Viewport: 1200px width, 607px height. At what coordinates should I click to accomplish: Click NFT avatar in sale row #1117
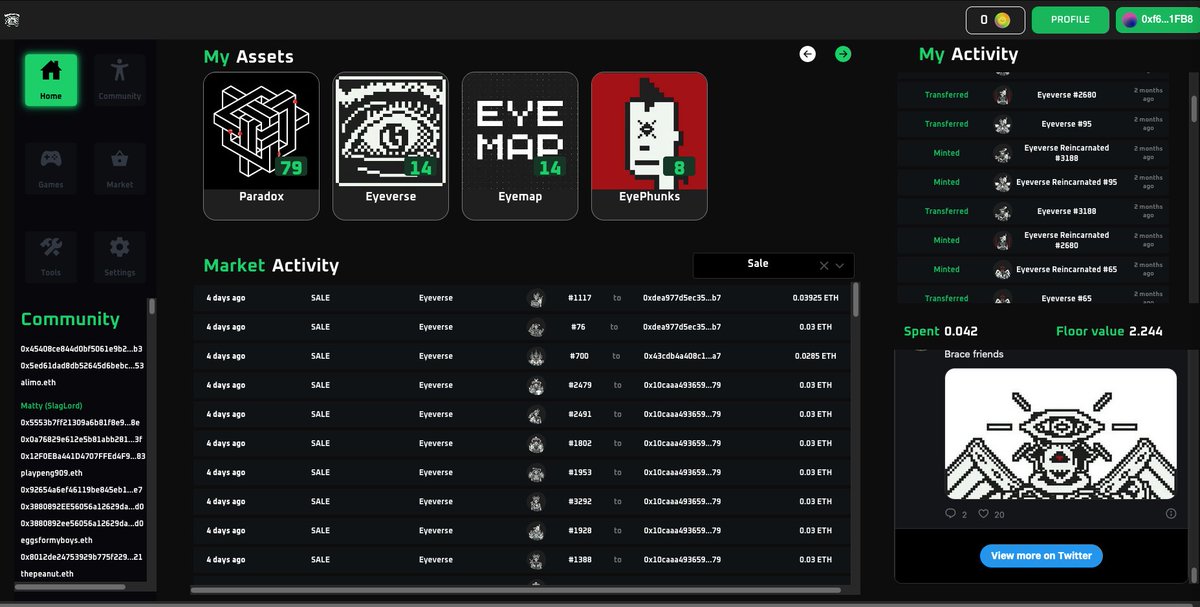[x=536, y=298]
